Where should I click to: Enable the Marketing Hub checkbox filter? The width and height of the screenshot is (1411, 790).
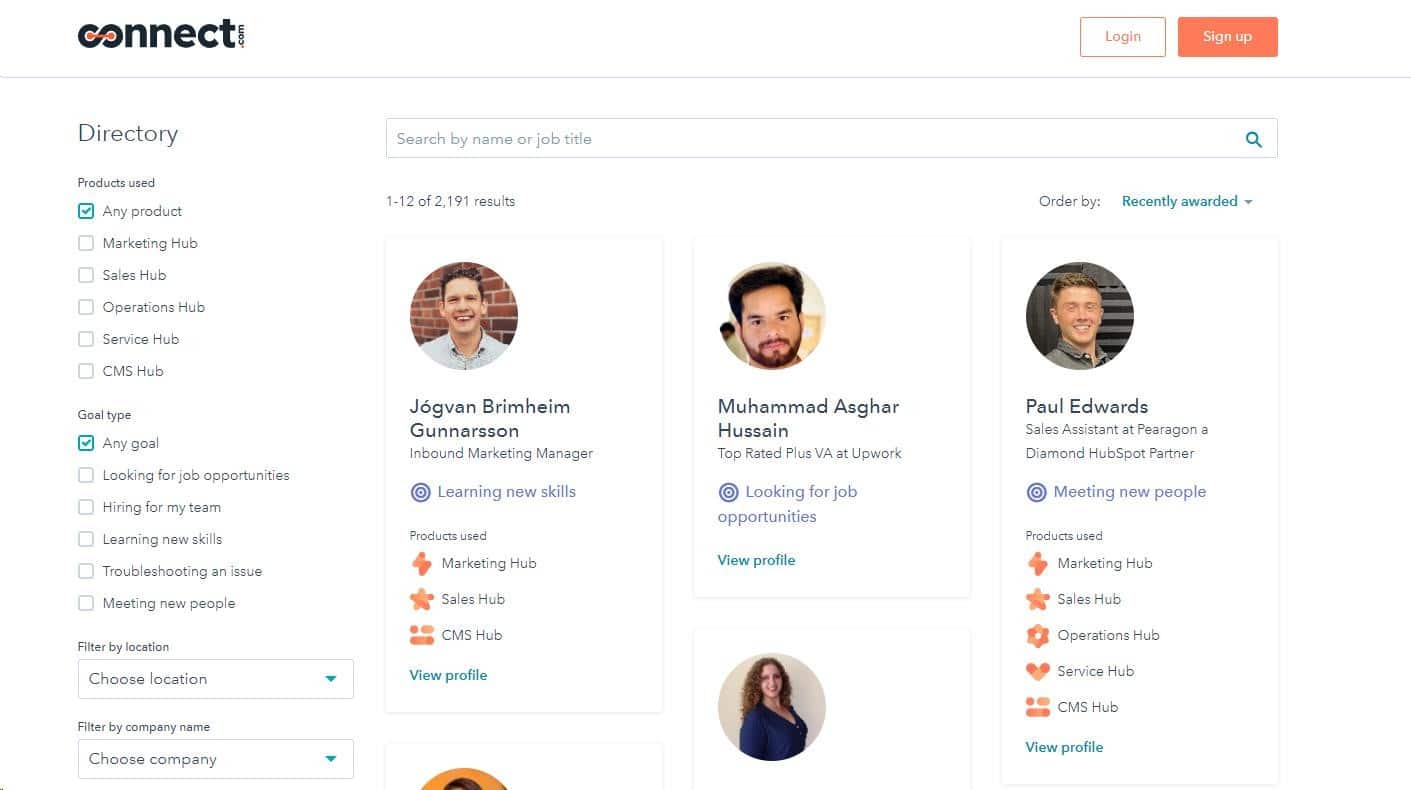pos(86,243)
